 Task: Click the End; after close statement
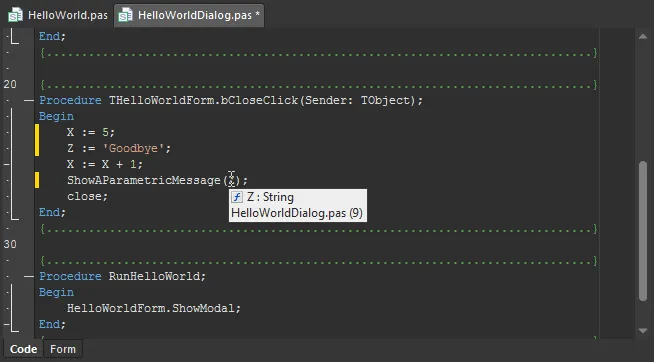(x=52, y=212)
